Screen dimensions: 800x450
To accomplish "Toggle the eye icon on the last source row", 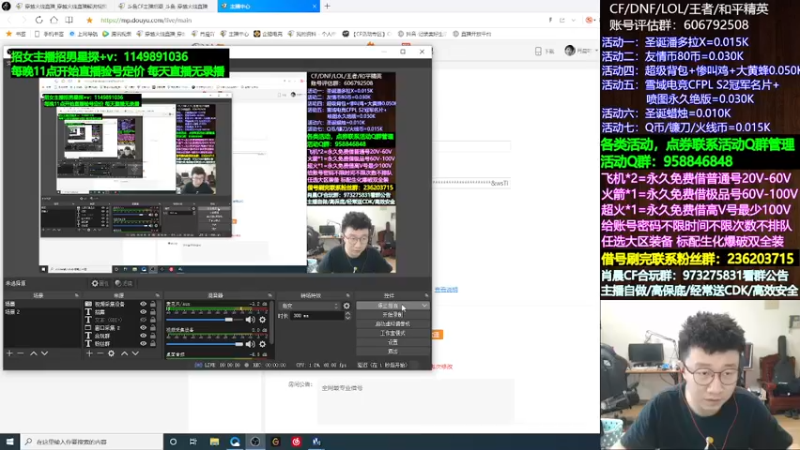I will coord(143,343).
